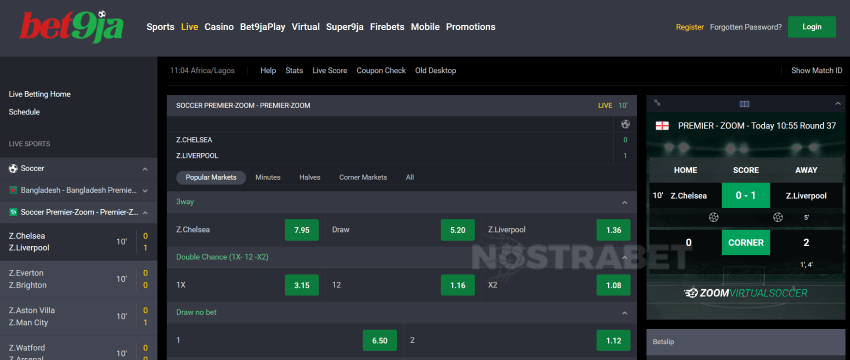850x360 pixels.
Task: Click the 11:04 Africa/Lagos time text
Action: 202,70
